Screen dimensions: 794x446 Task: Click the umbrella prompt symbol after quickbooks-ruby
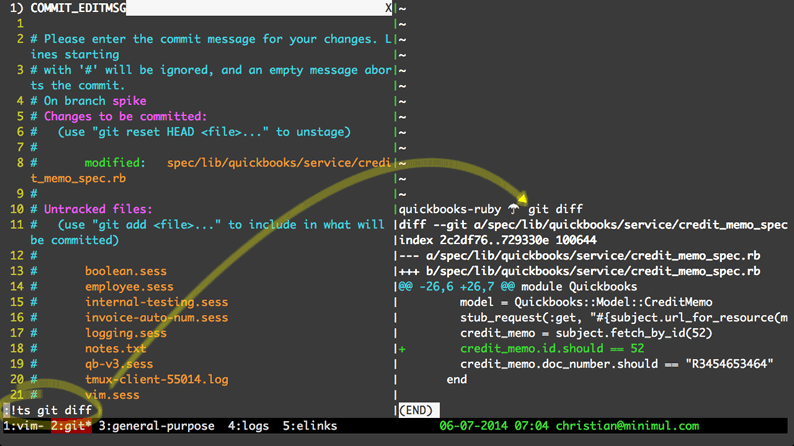514,209
